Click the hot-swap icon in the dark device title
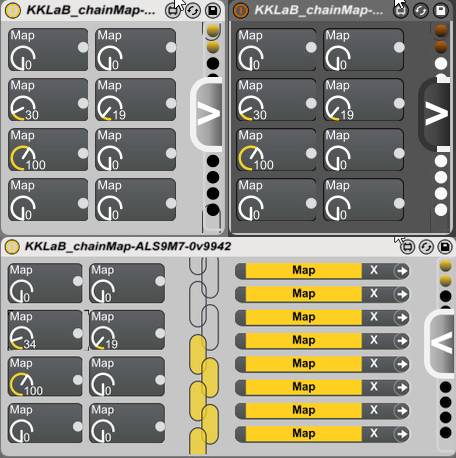This screenshot has height=458, width=456. [x=401, y=11]
